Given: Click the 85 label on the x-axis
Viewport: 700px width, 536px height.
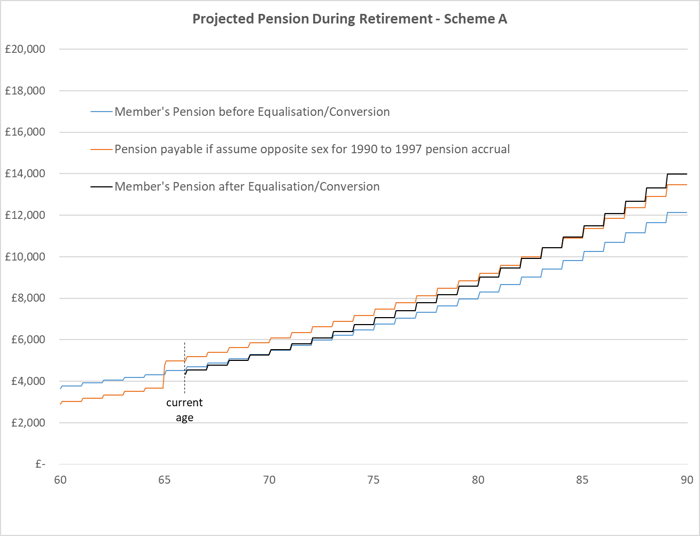Looking at the screenshot, I should (583, 481).
